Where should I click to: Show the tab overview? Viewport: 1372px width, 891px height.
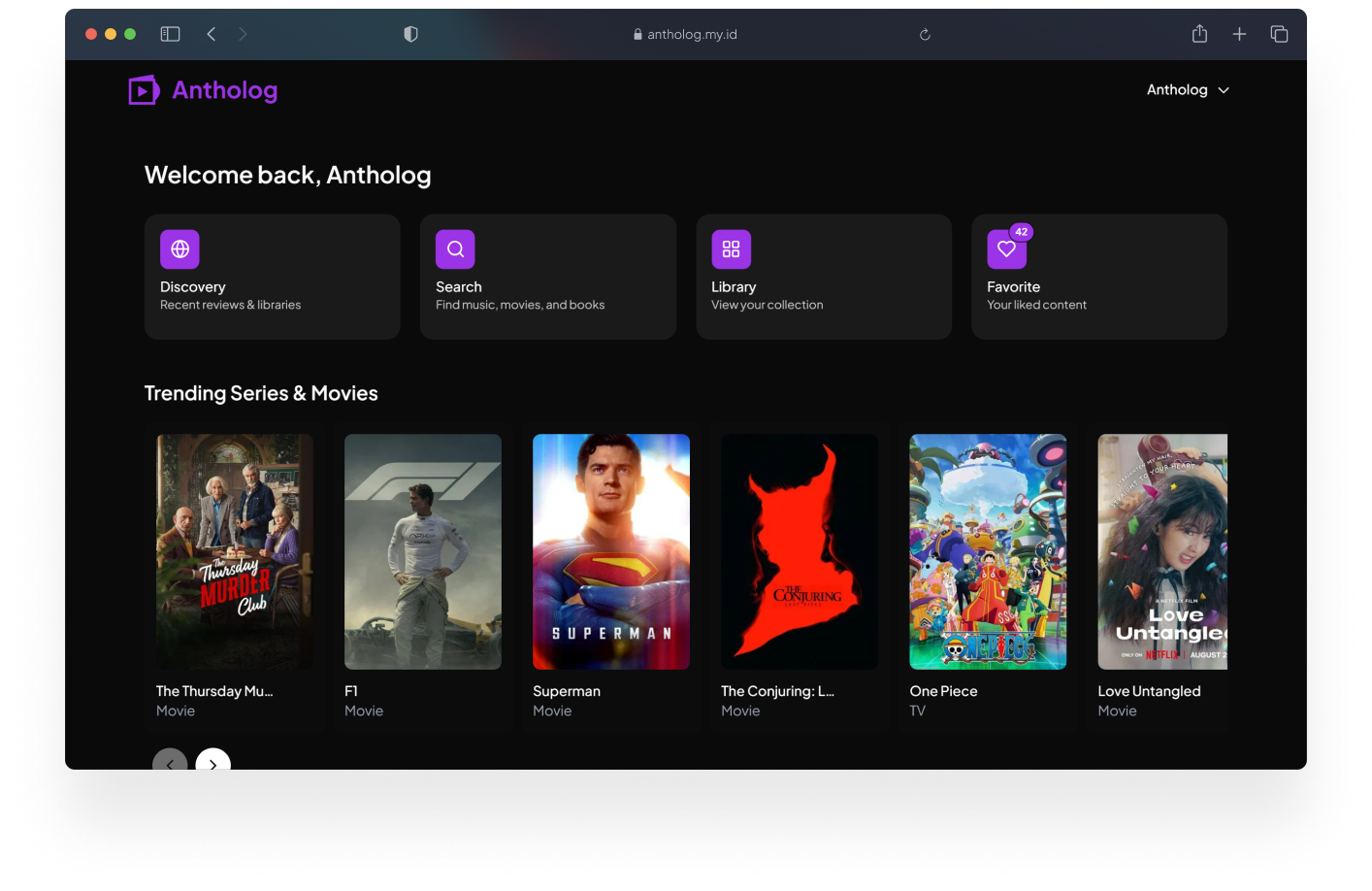(x=1279, y=34)
